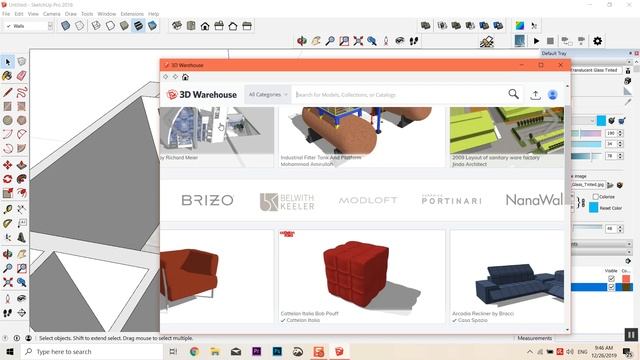
Task: Open the File menu
Action: tap(6, 14)
